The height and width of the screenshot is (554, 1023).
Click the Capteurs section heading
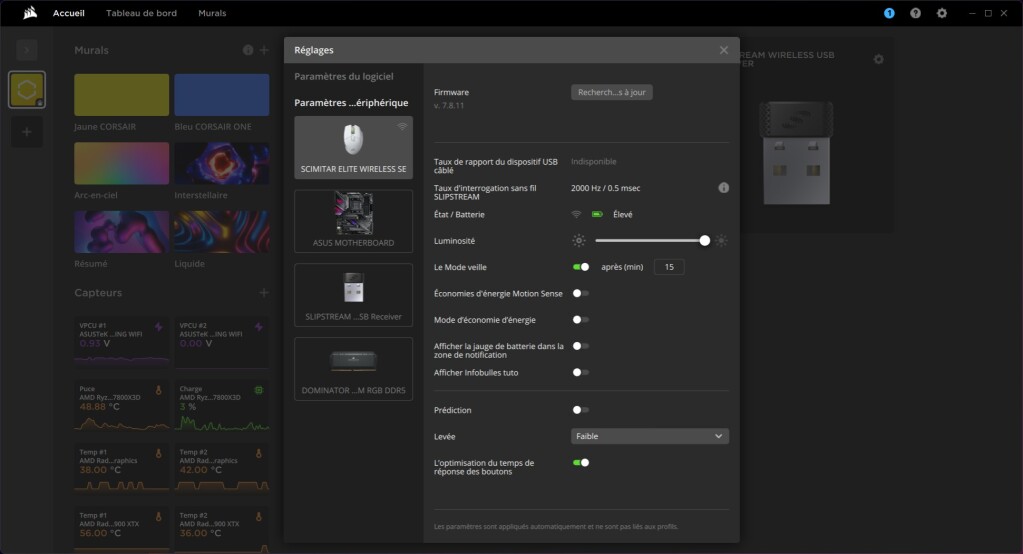[98, 293]
